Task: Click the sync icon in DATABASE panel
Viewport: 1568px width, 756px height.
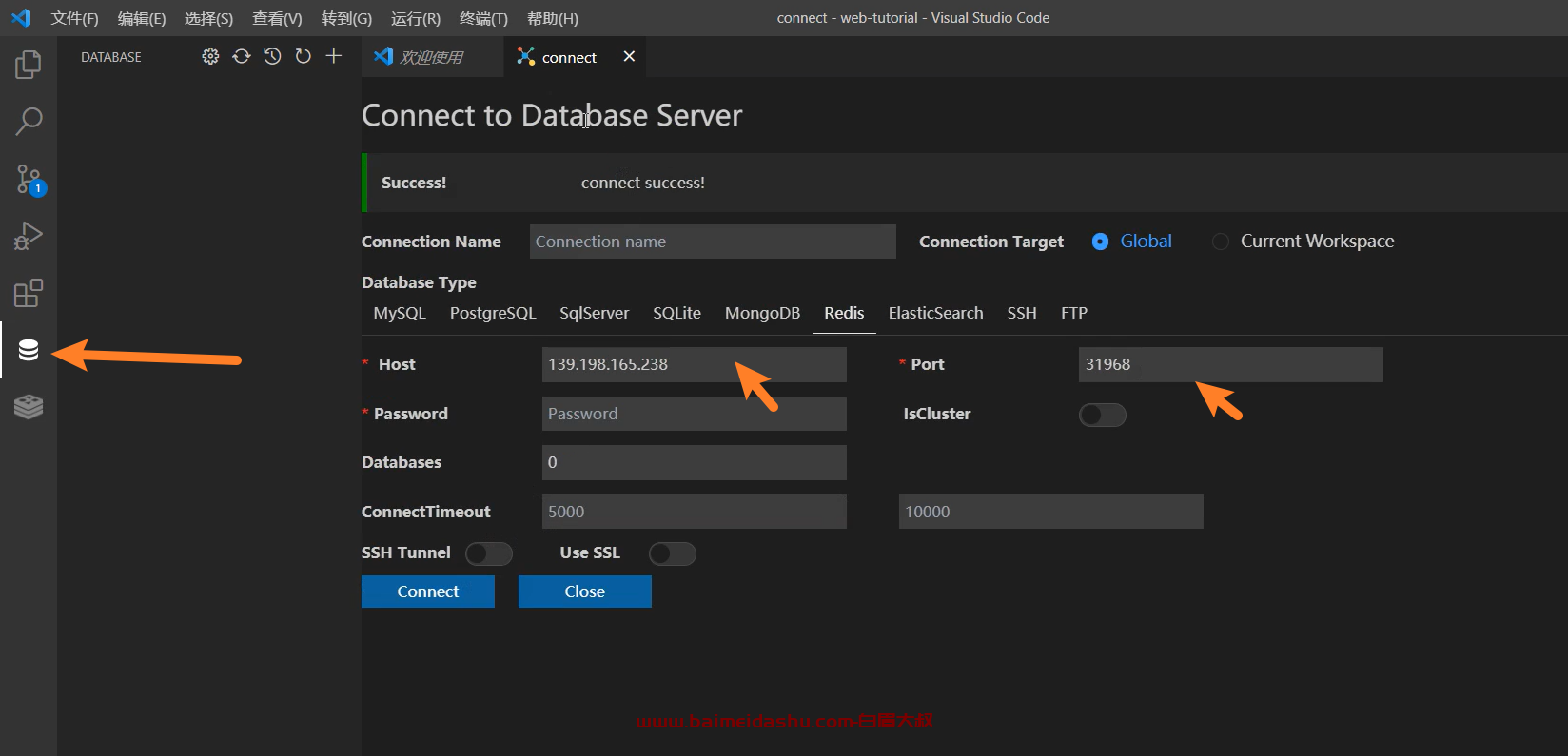Action: pos(242,56)
